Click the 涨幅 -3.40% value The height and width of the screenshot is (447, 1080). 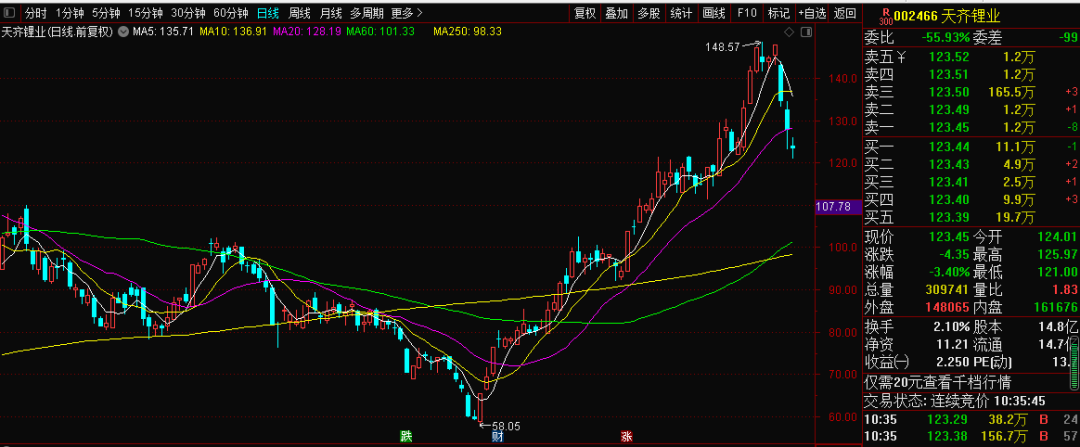[947, 272]
